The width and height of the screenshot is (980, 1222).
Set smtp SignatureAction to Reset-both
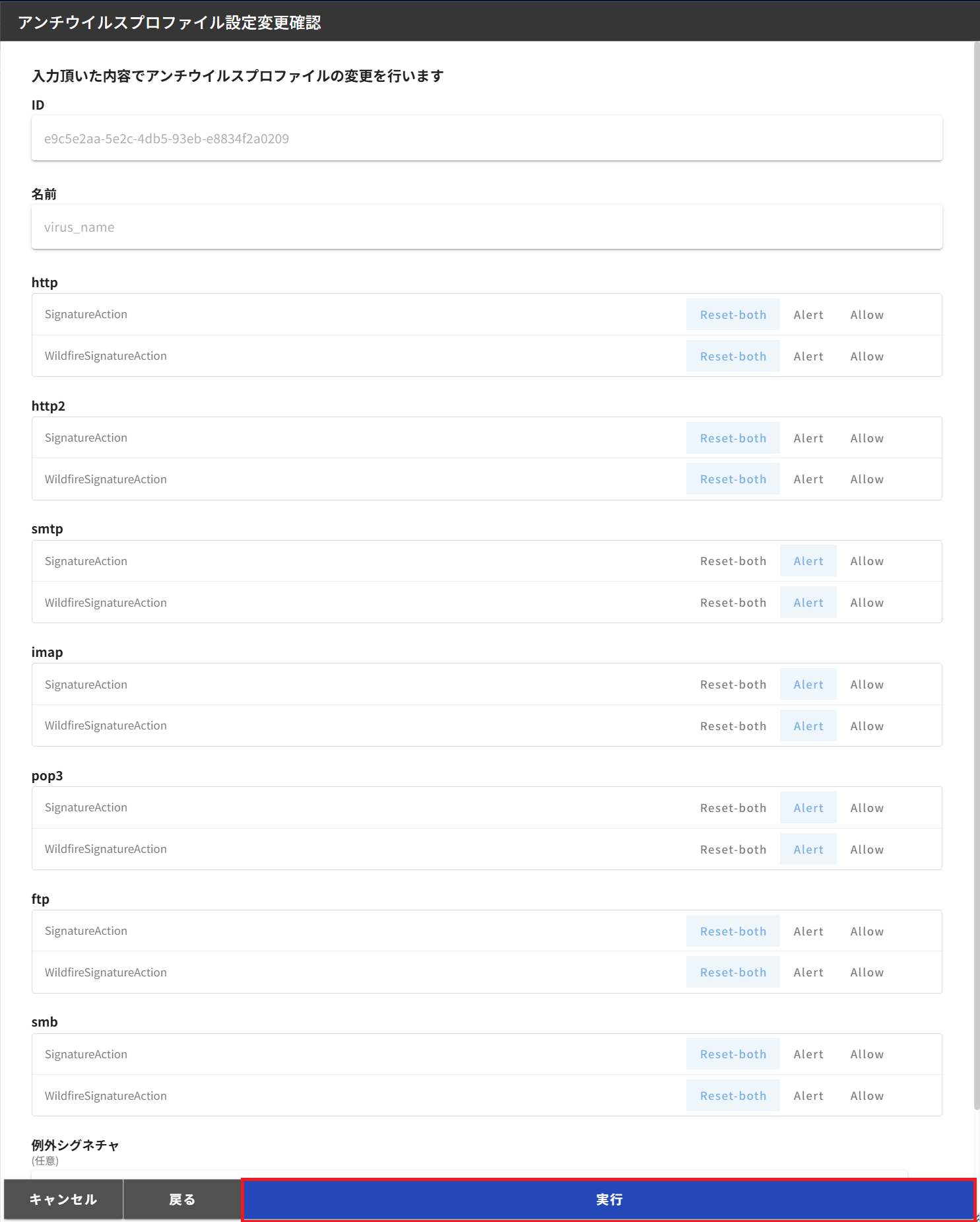pos(733,561)
